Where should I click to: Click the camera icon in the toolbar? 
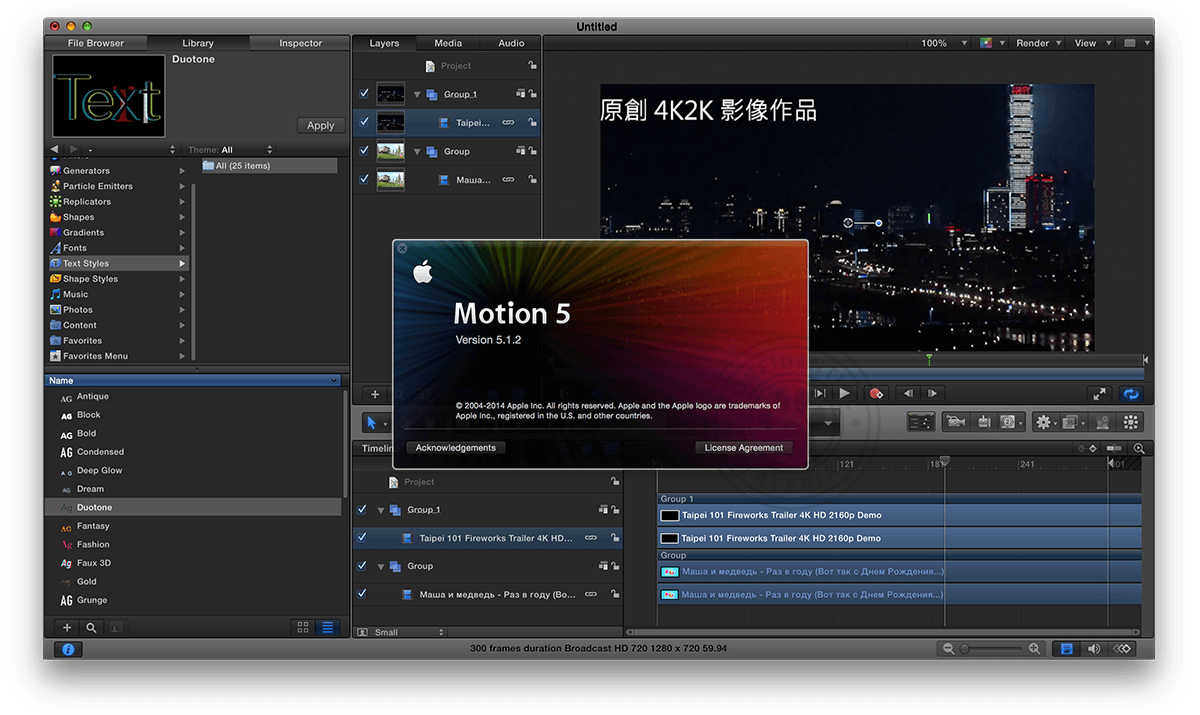pyautogui.click(x=954, y=423)
